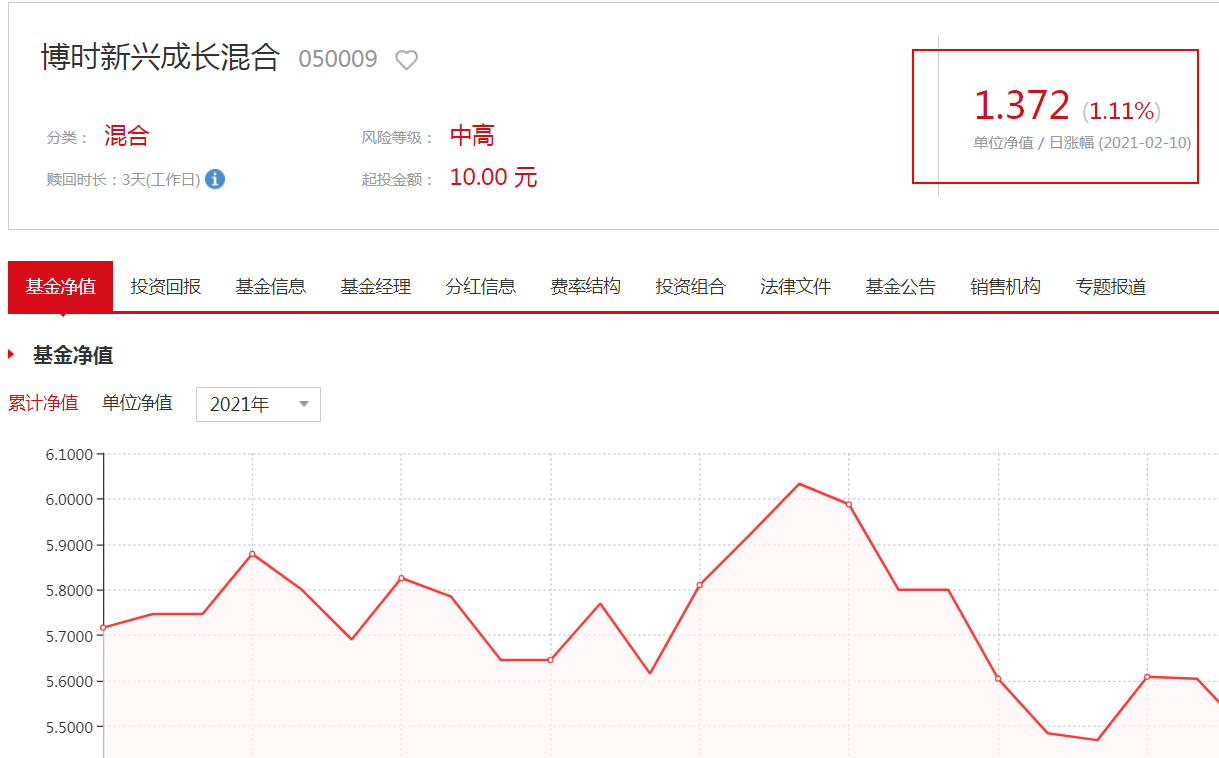The image size is (1219, 758).
Task: Click the 单位净值 / 日涨幅 (2021-02-10) caption
Action: pyautogui.click(x=1082, y=143)
